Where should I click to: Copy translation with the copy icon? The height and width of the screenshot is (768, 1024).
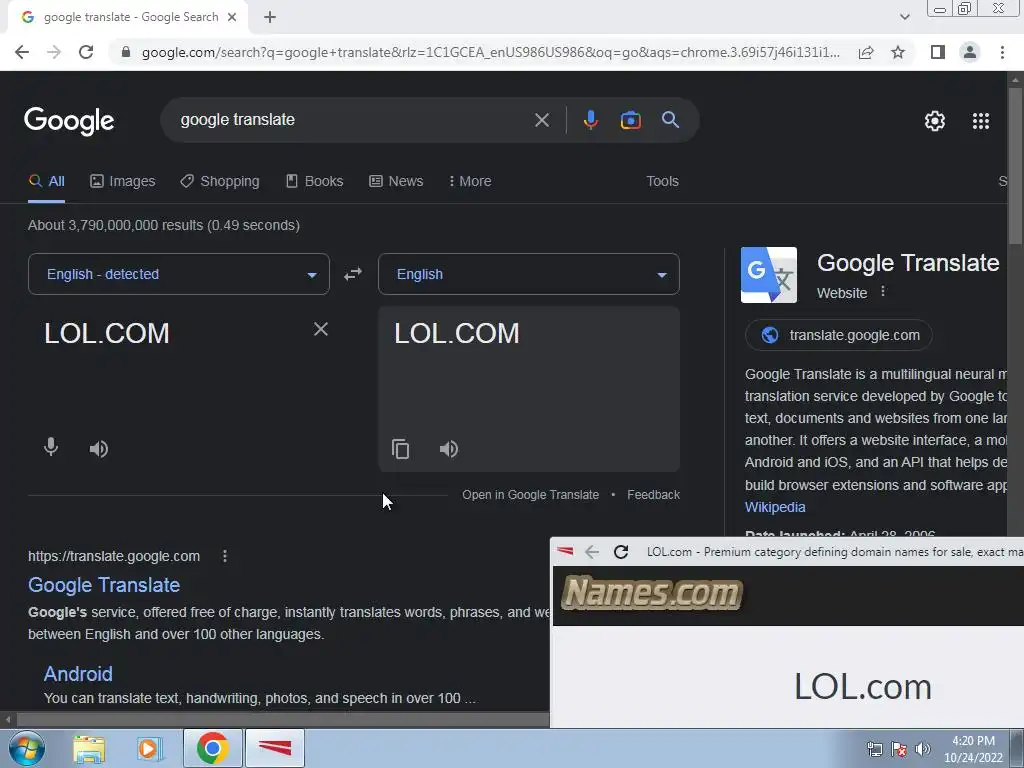tap(400, 449)
